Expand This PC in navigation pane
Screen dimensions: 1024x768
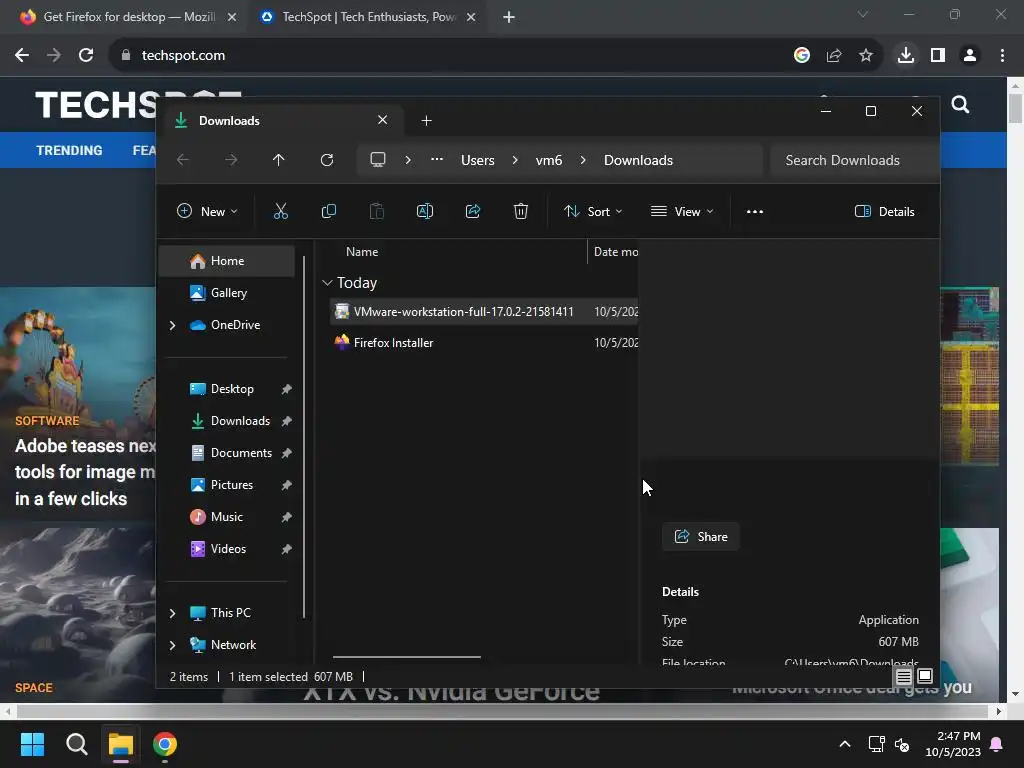pos(172,613)
